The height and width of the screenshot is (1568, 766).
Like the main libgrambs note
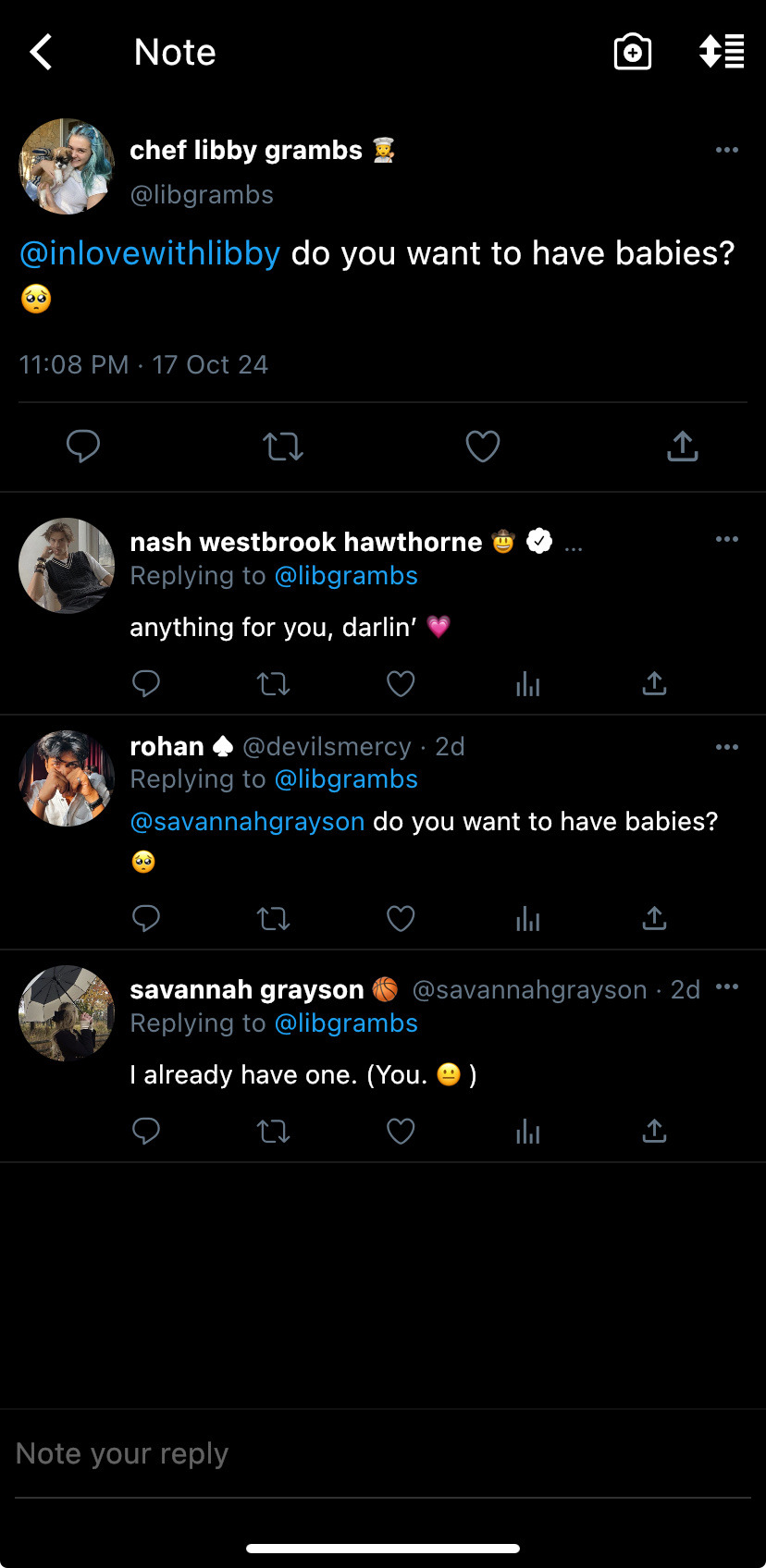(x=482, y=447)
